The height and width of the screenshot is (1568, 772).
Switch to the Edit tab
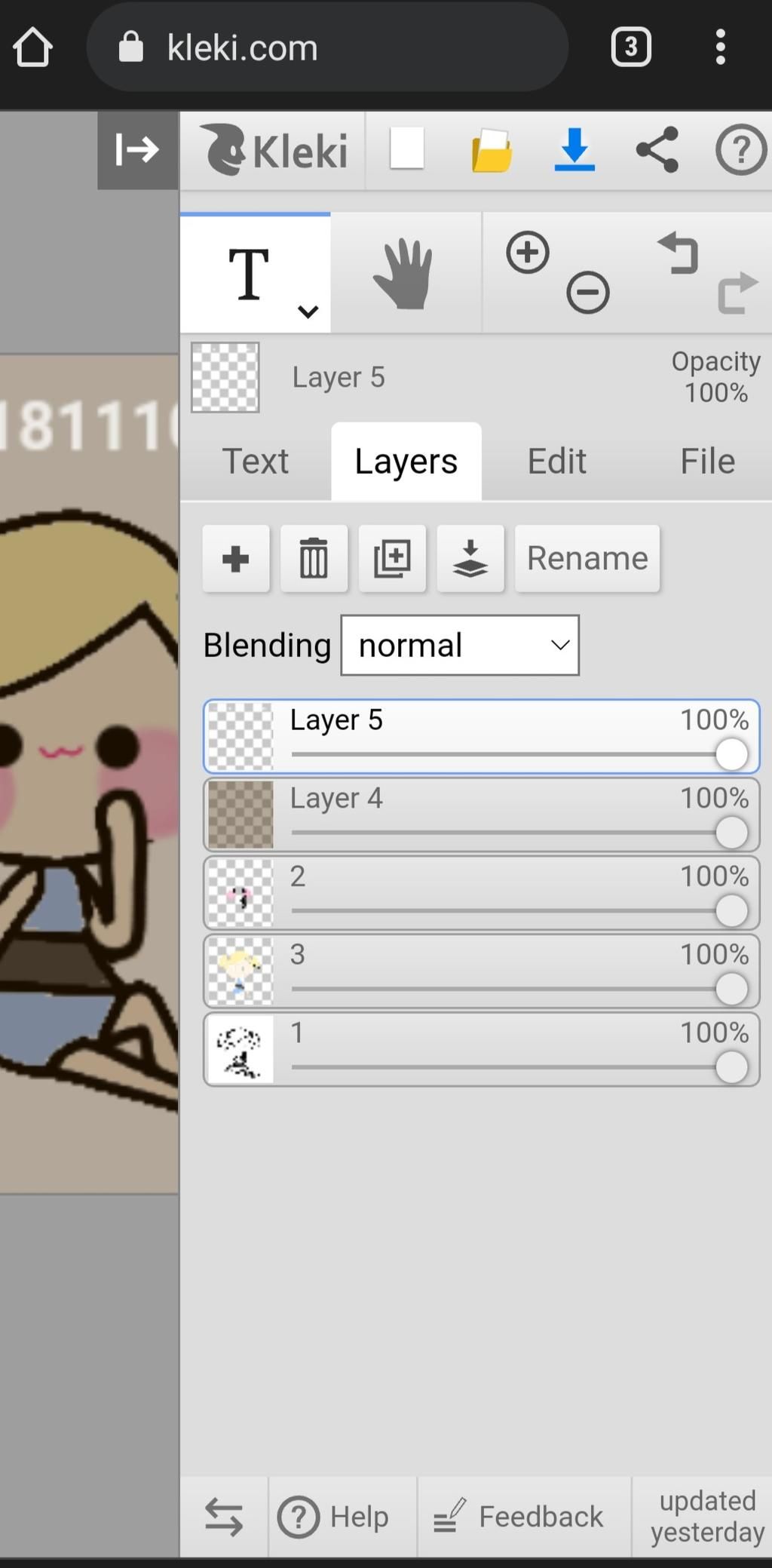(x=556, y=462)
